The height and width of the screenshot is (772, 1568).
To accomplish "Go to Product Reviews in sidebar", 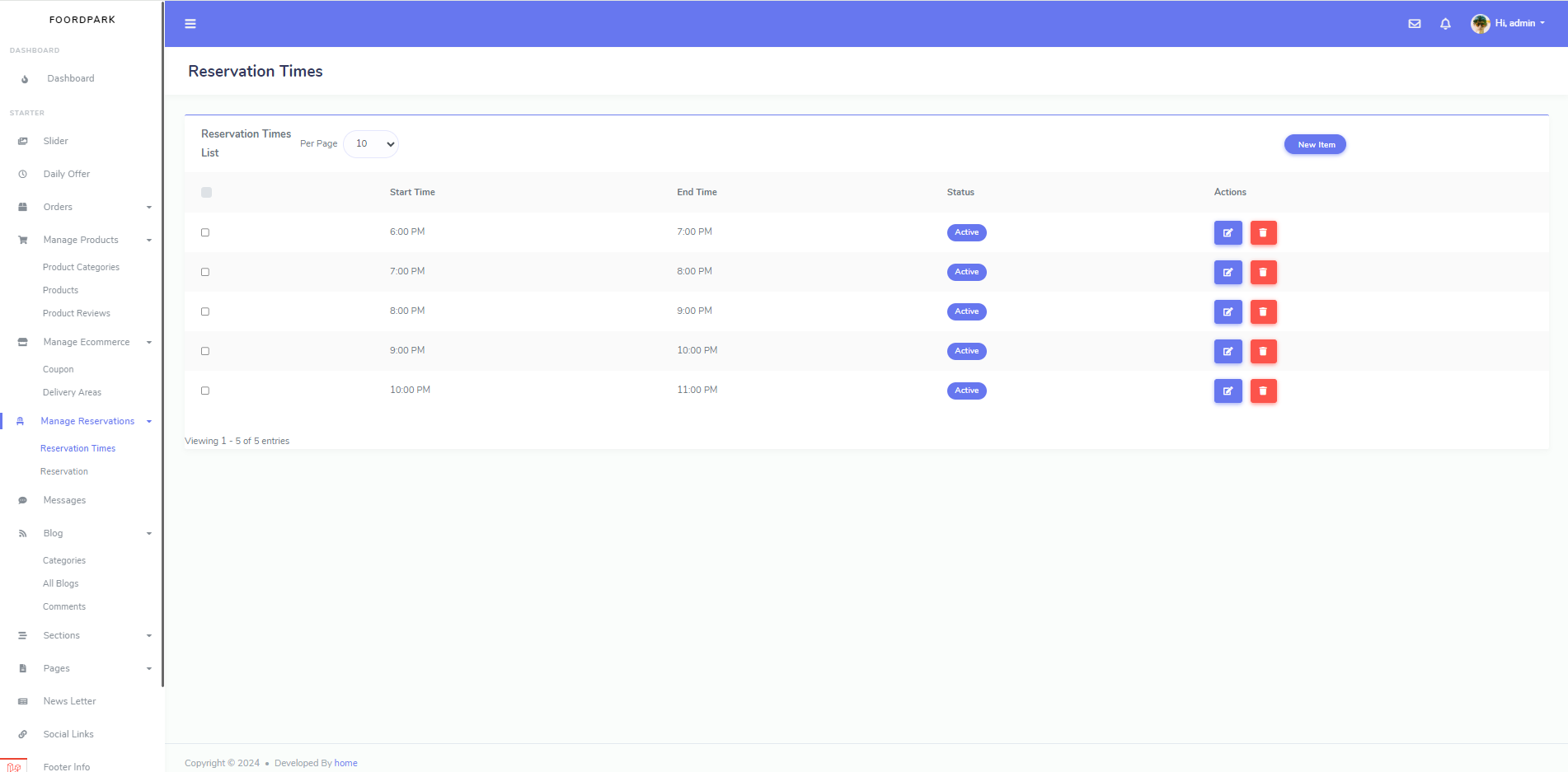I will pos(77,313).
